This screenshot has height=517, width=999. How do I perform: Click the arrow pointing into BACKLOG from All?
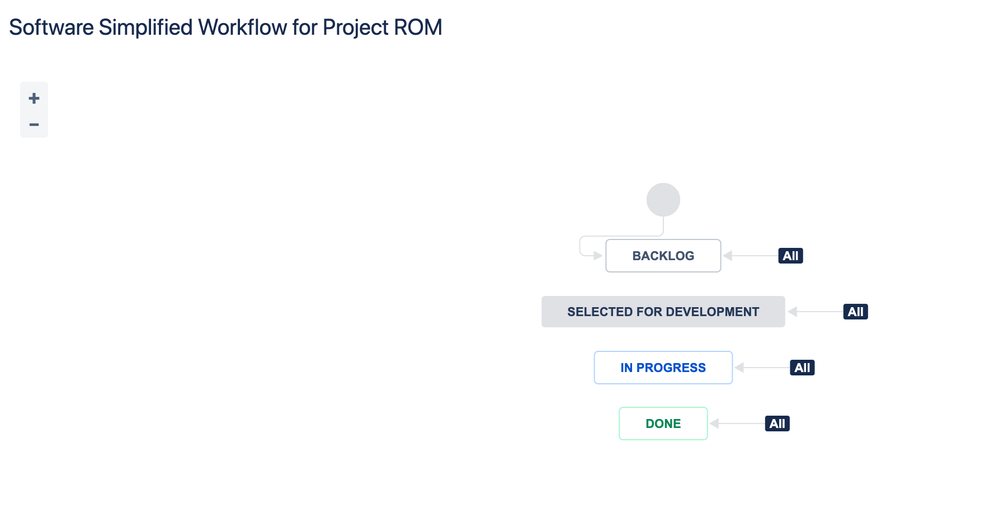click(x=751, y=256)
